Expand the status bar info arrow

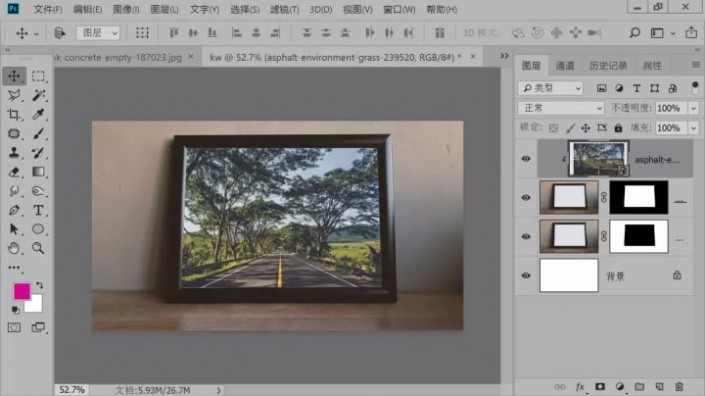click(x=219, y=390)
